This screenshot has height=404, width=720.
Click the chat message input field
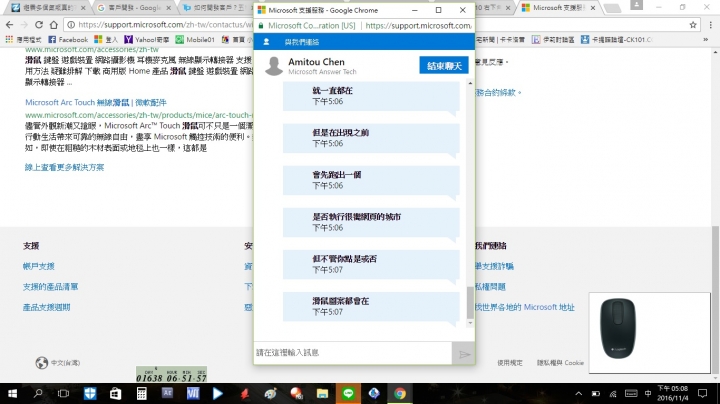coord(353,353)
